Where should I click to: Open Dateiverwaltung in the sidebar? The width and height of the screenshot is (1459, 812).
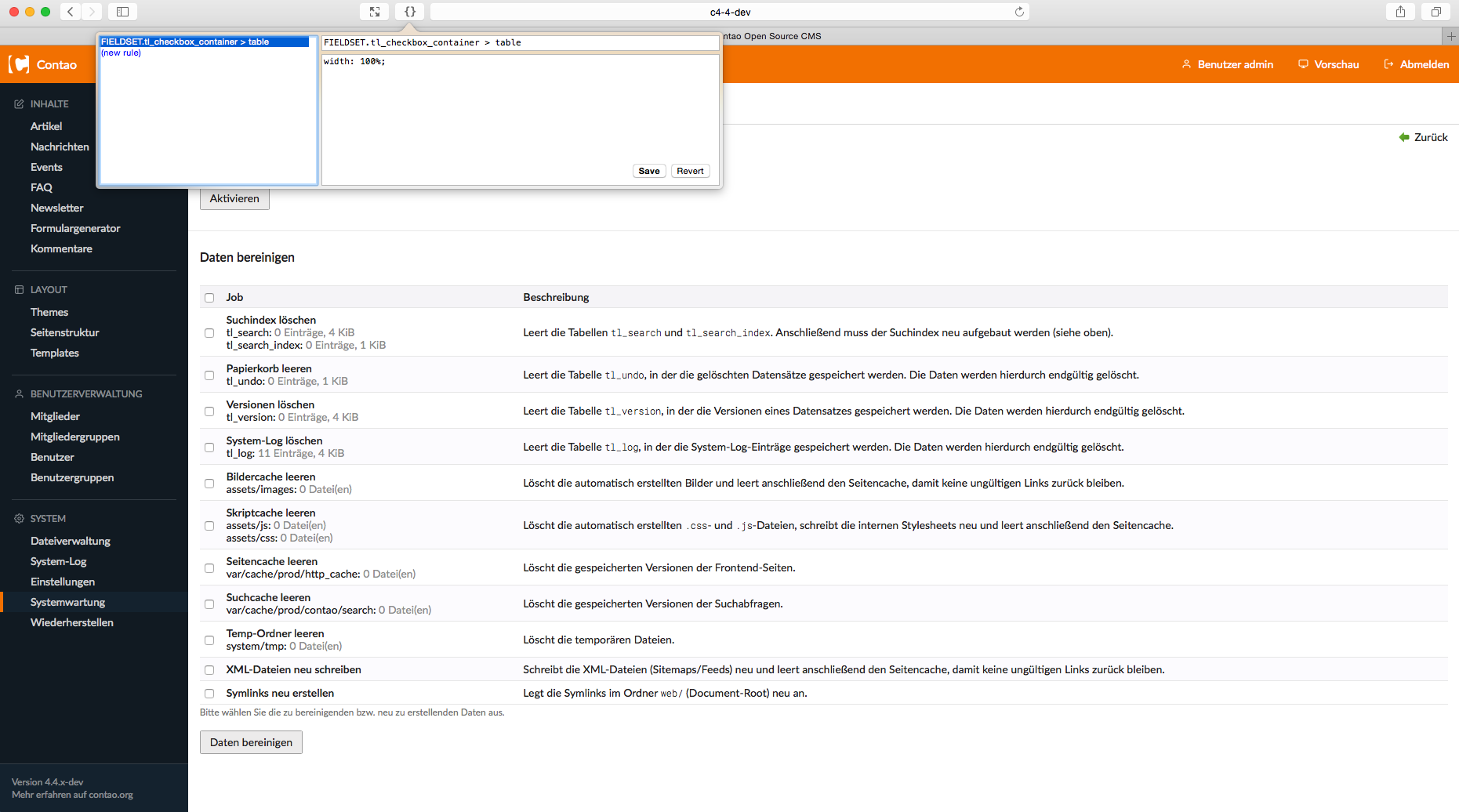pos(71,541)
